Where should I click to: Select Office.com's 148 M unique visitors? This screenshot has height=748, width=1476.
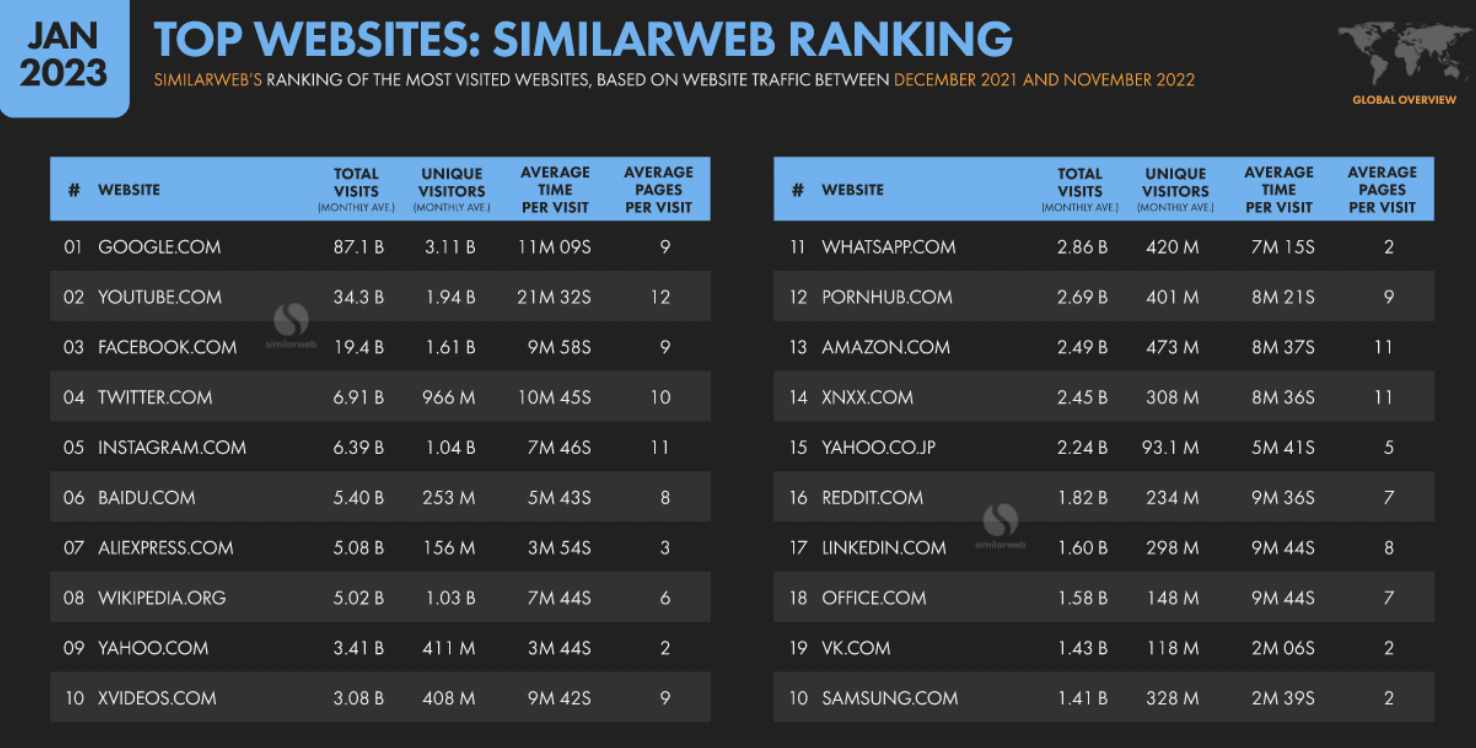1173,597
